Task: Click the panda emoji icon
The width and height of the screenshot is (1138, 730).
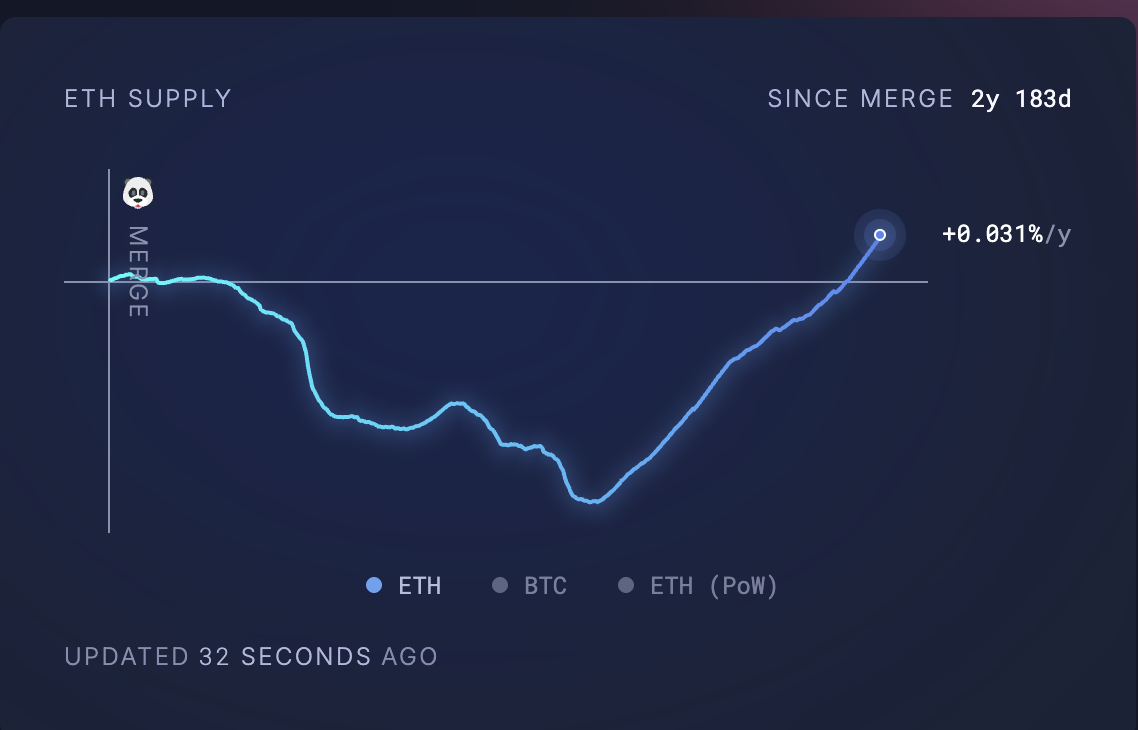Action: [138, 193]
